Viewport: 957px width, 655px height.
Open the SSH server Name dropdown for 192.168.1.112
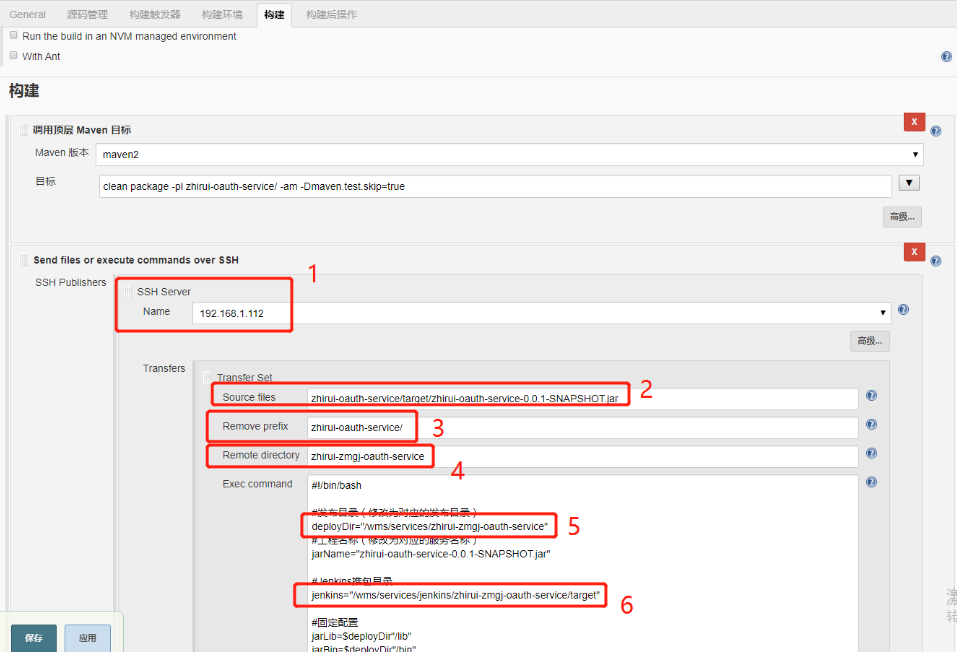[880, 310]
